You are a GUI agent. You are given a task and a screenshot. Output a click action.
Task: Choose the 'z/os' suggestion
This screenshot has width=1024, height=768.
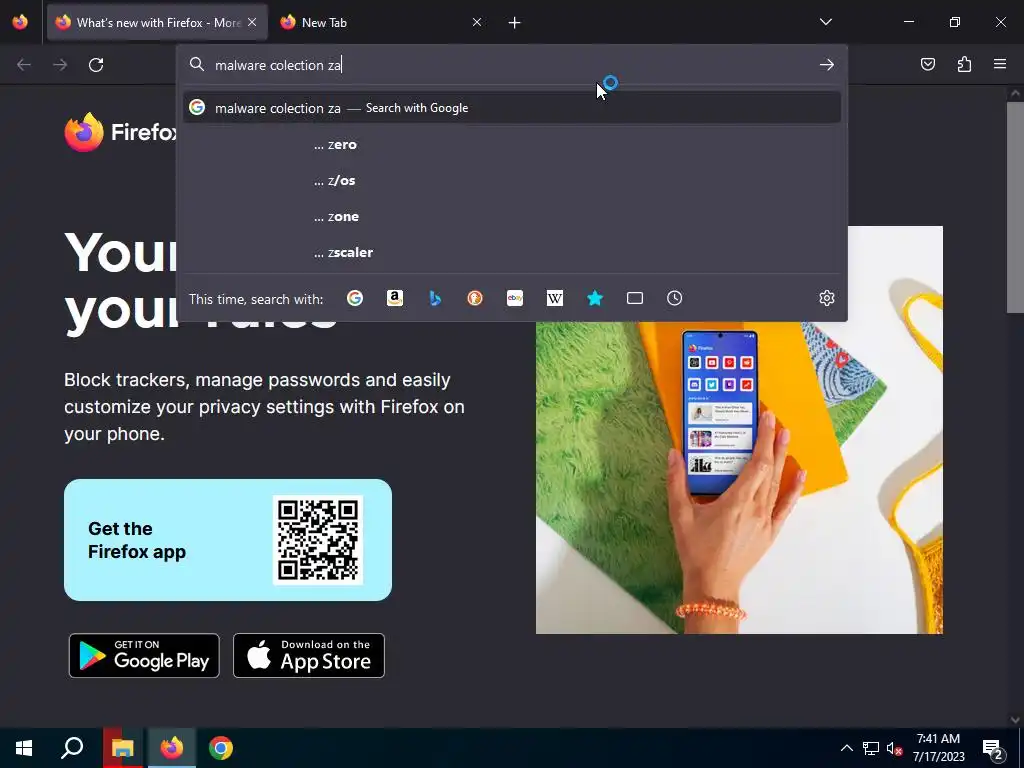pyautogui.click(x=512, y=180)
